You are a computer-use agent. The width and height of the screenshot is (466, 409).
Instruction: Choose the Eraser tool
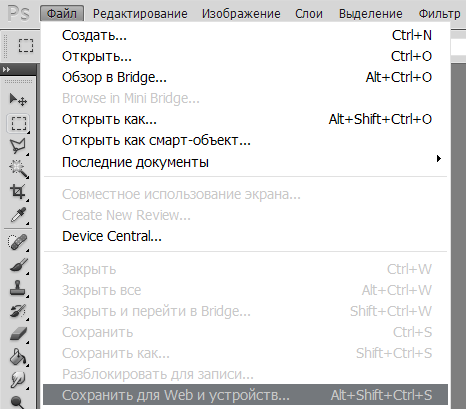click(x=18, y=334)
